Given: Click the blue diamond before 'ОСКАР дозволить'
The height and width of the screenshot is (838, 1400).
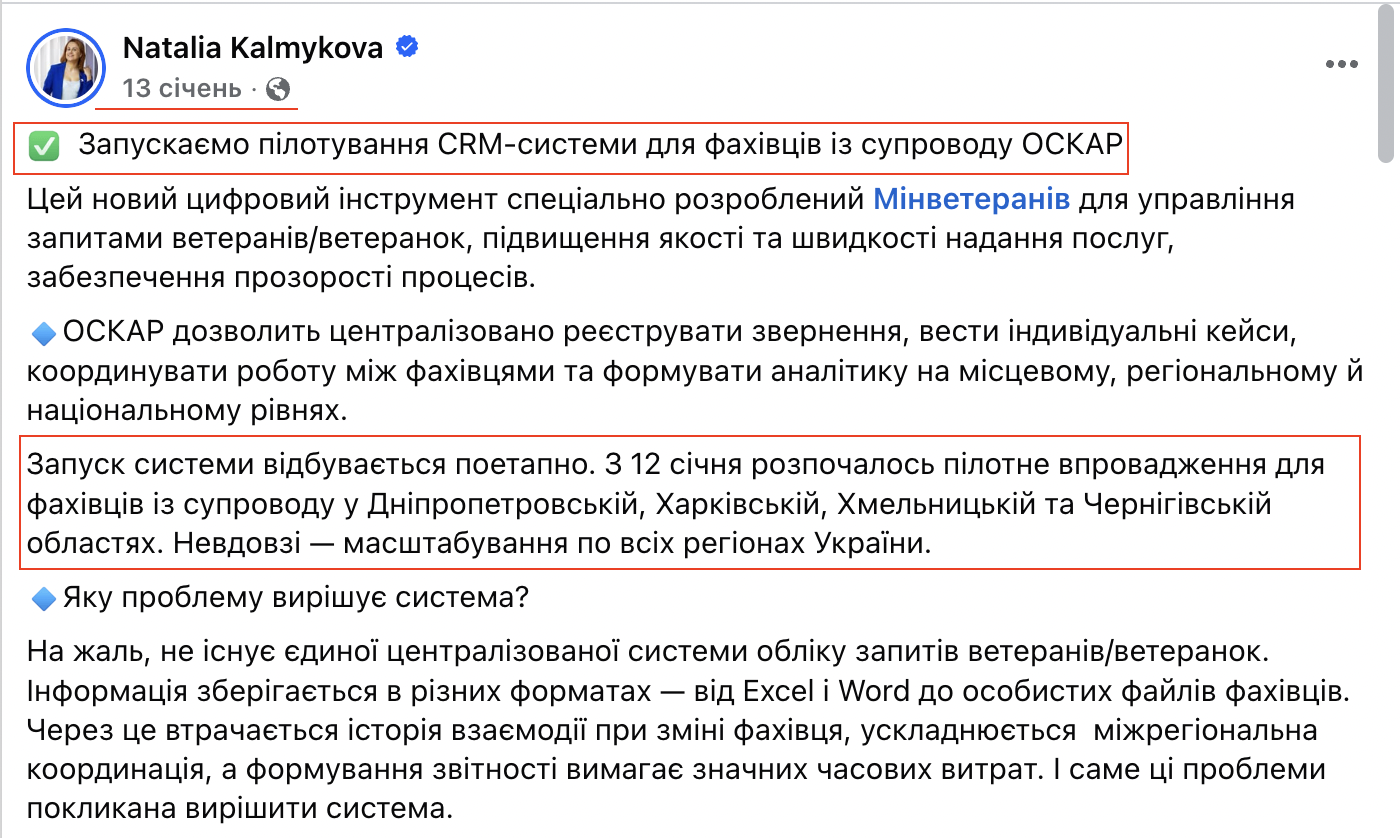Looking at the screenshot, I should pos(43,333).
